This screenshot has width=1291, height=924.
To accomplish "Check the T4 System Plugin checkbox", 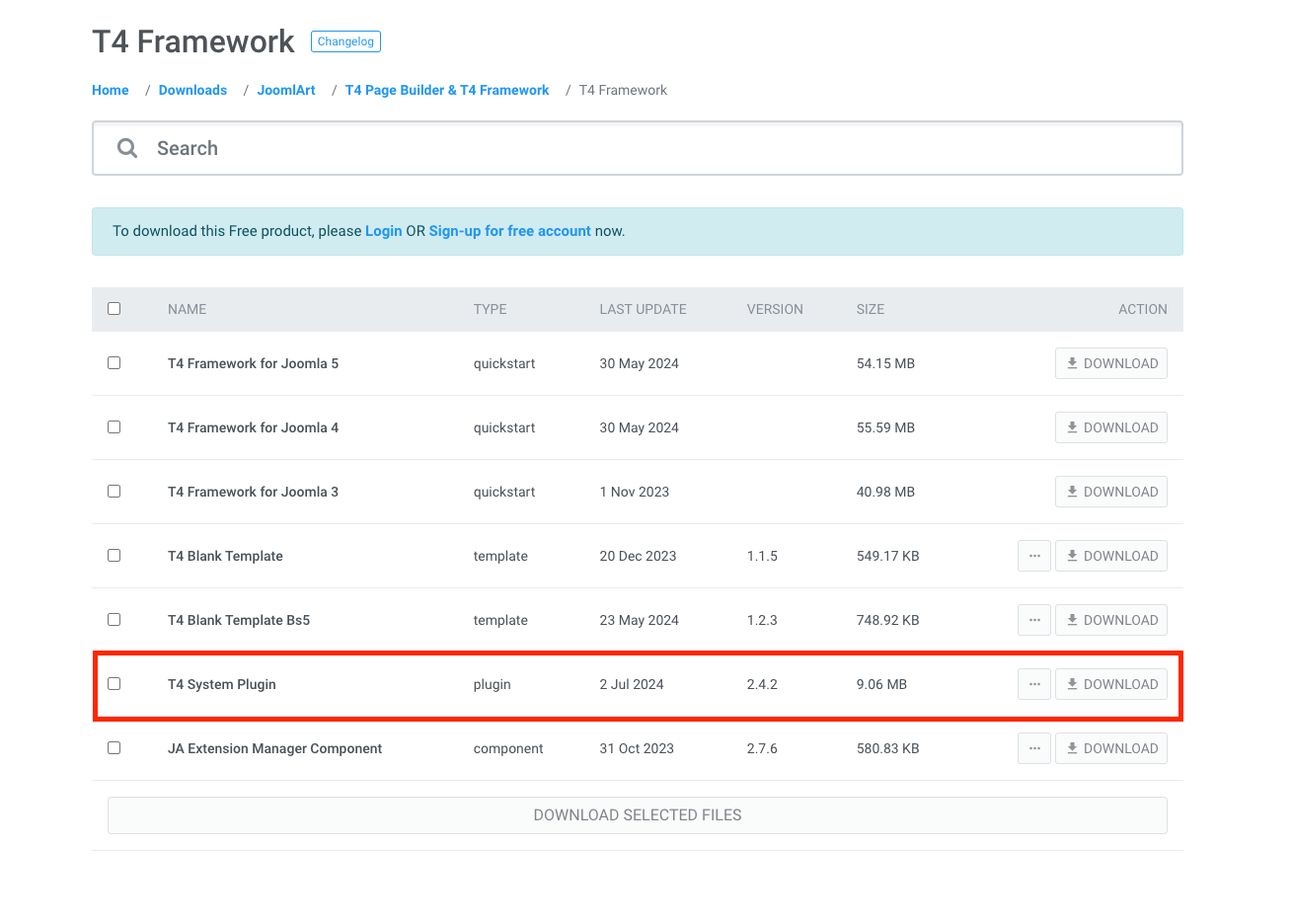I will pos(114,684).
